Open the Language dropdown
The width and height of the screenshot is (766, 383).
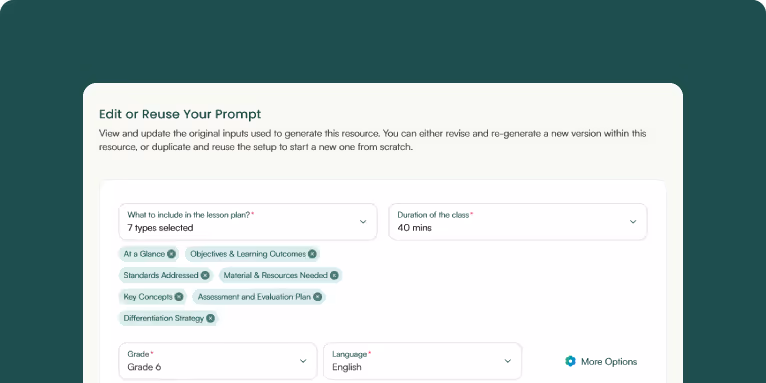423,361
